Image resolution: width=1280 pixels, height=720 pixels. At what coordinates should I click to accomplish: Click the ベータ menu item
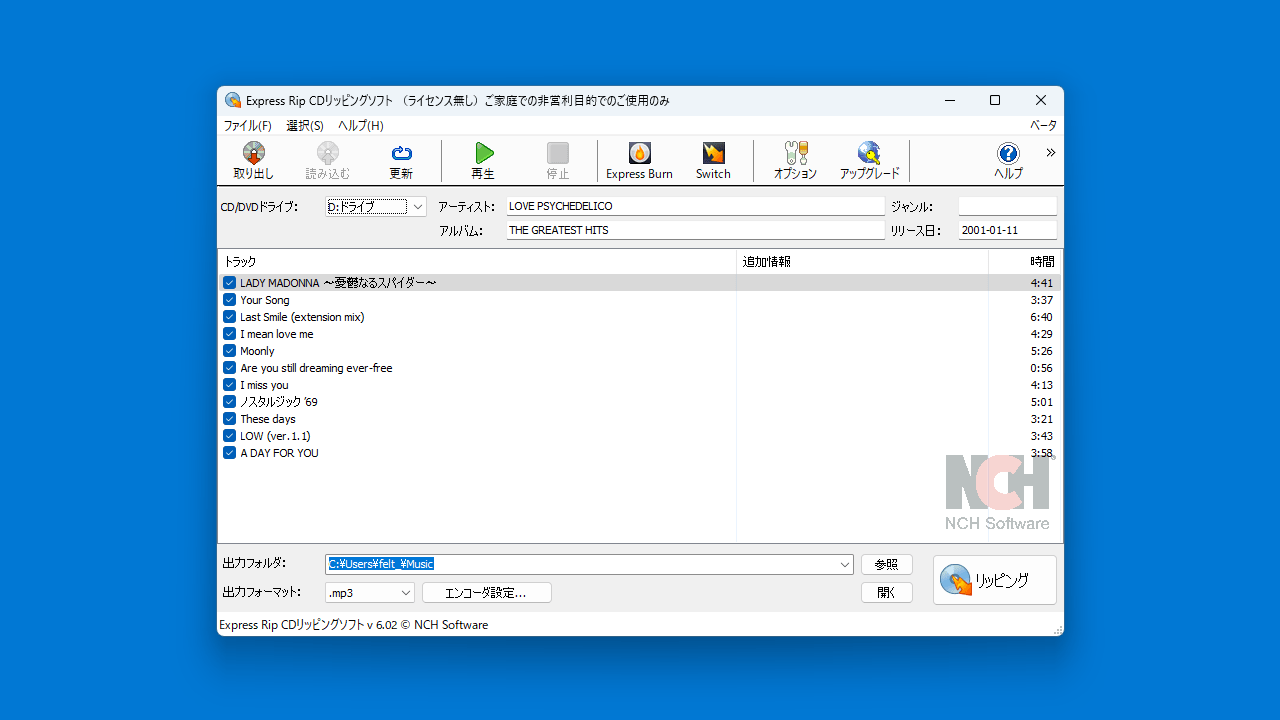coord(1043,126)
